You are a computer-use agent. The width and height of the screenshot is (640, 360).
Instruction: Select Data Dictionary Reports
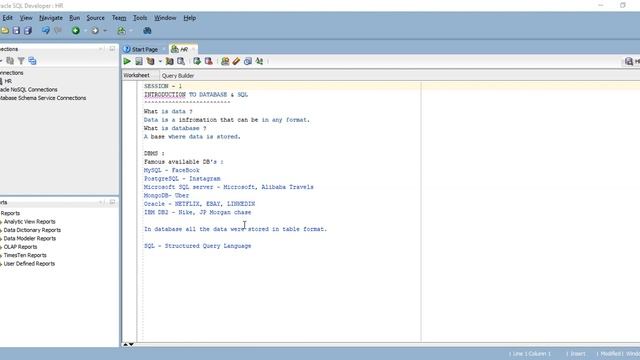tap(32, 230)
